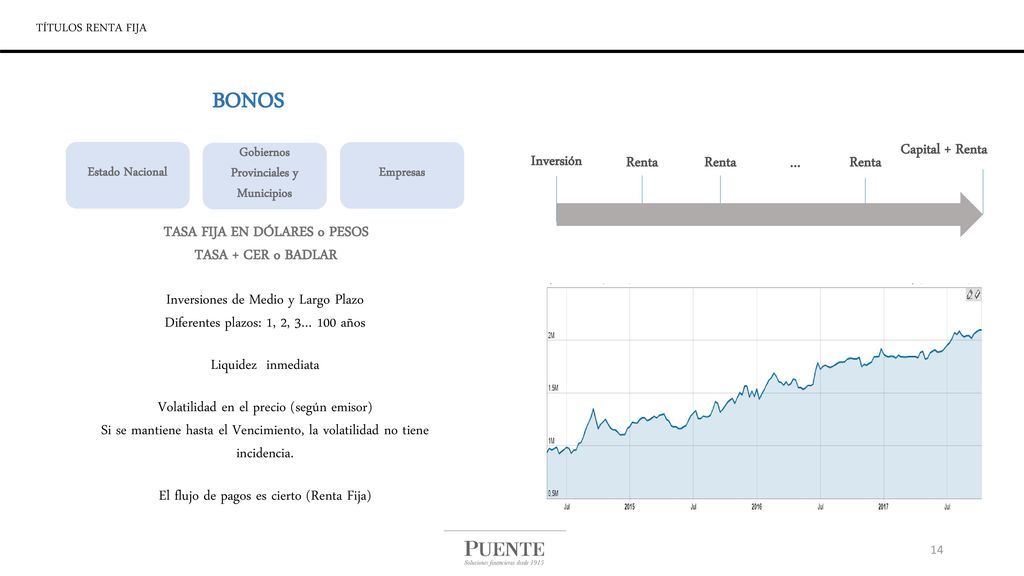The image size is (1024, 576).
Task: Select the Gobiernos Provinciales y Municipios box
Action: tap(264, 175)
